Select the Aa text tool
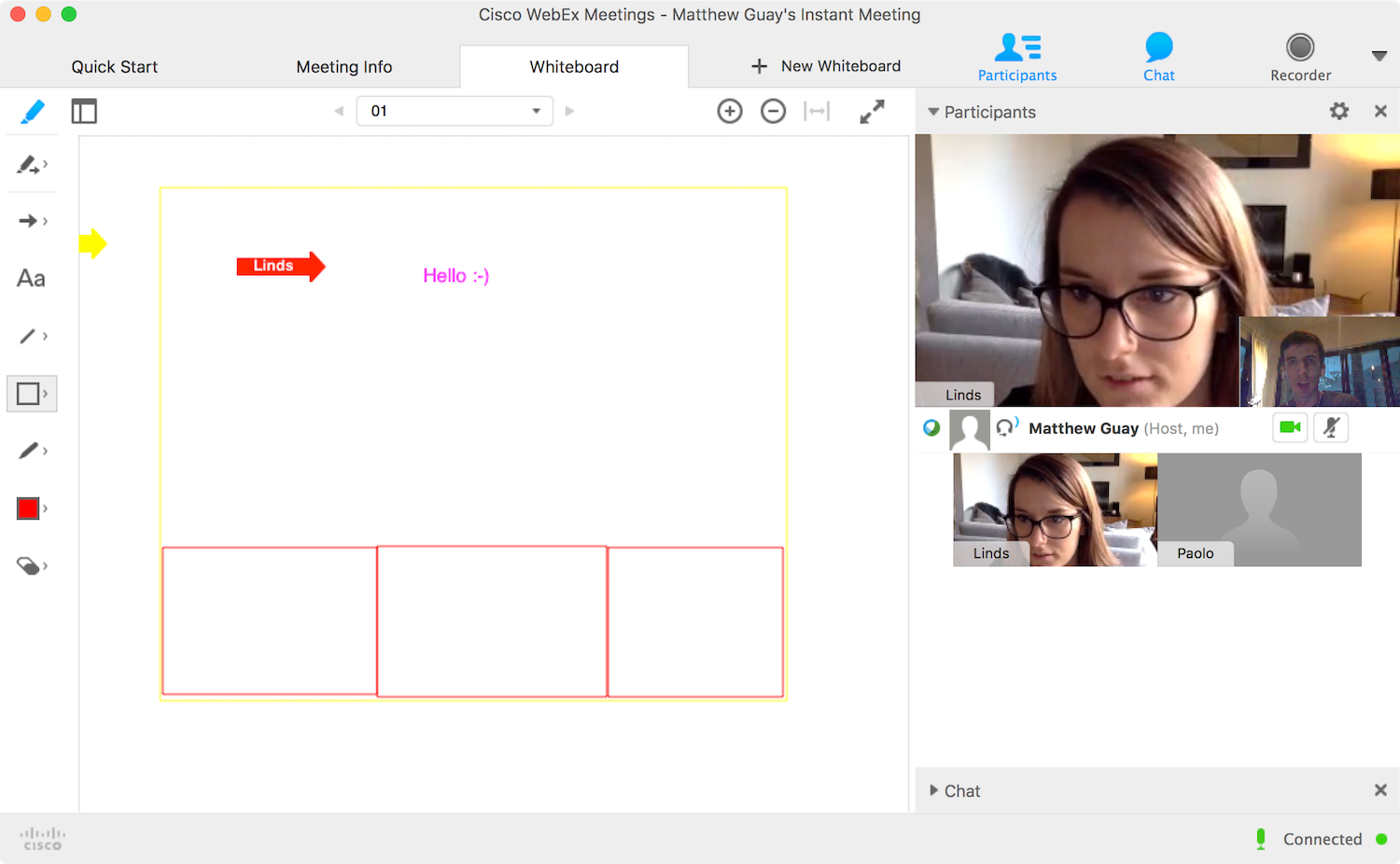1400x864 pixels. coord(31,278)
